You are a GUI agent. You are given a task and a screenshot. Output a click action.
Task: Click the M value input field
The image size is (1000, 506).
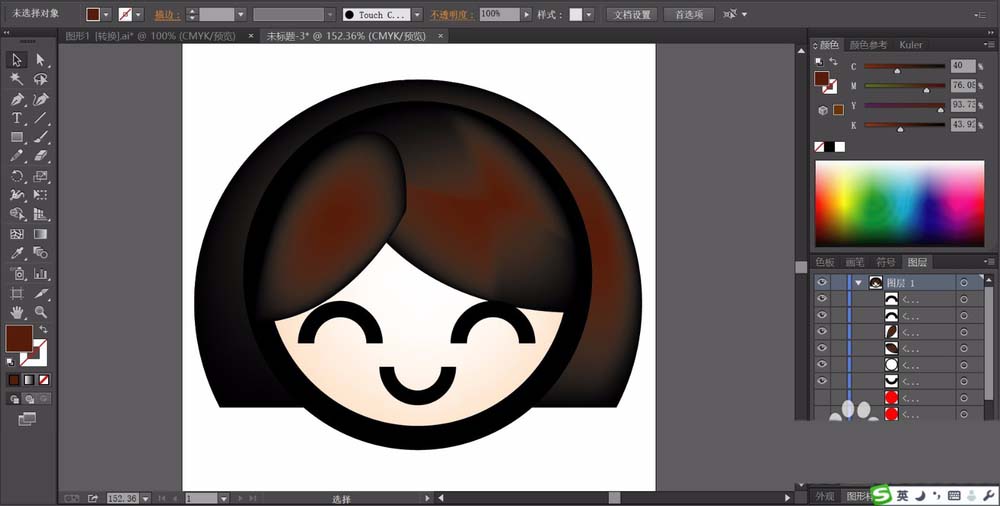click(963, 86)
